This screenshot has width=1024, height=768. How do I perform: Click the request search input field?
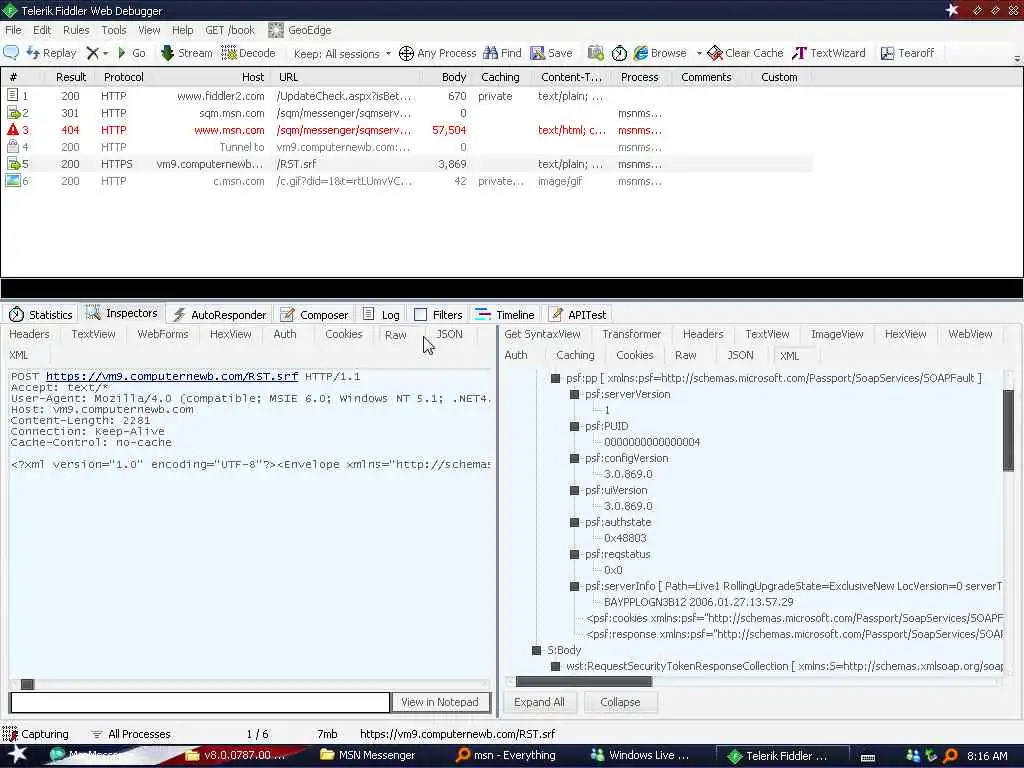coord(200,702)
